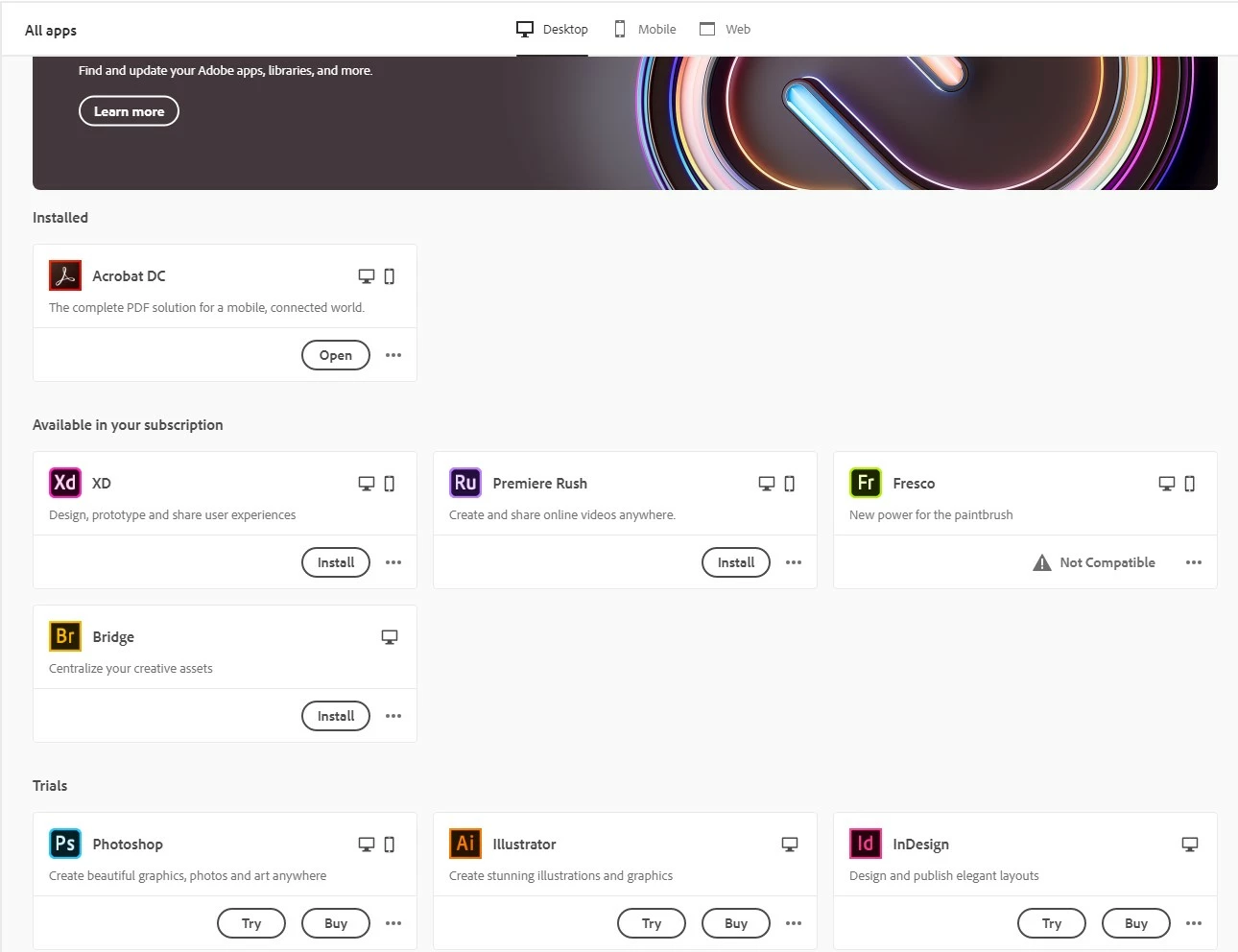
Task: Click the Bridge app icon
Action: pyautogui.click(x=65, y=636)
